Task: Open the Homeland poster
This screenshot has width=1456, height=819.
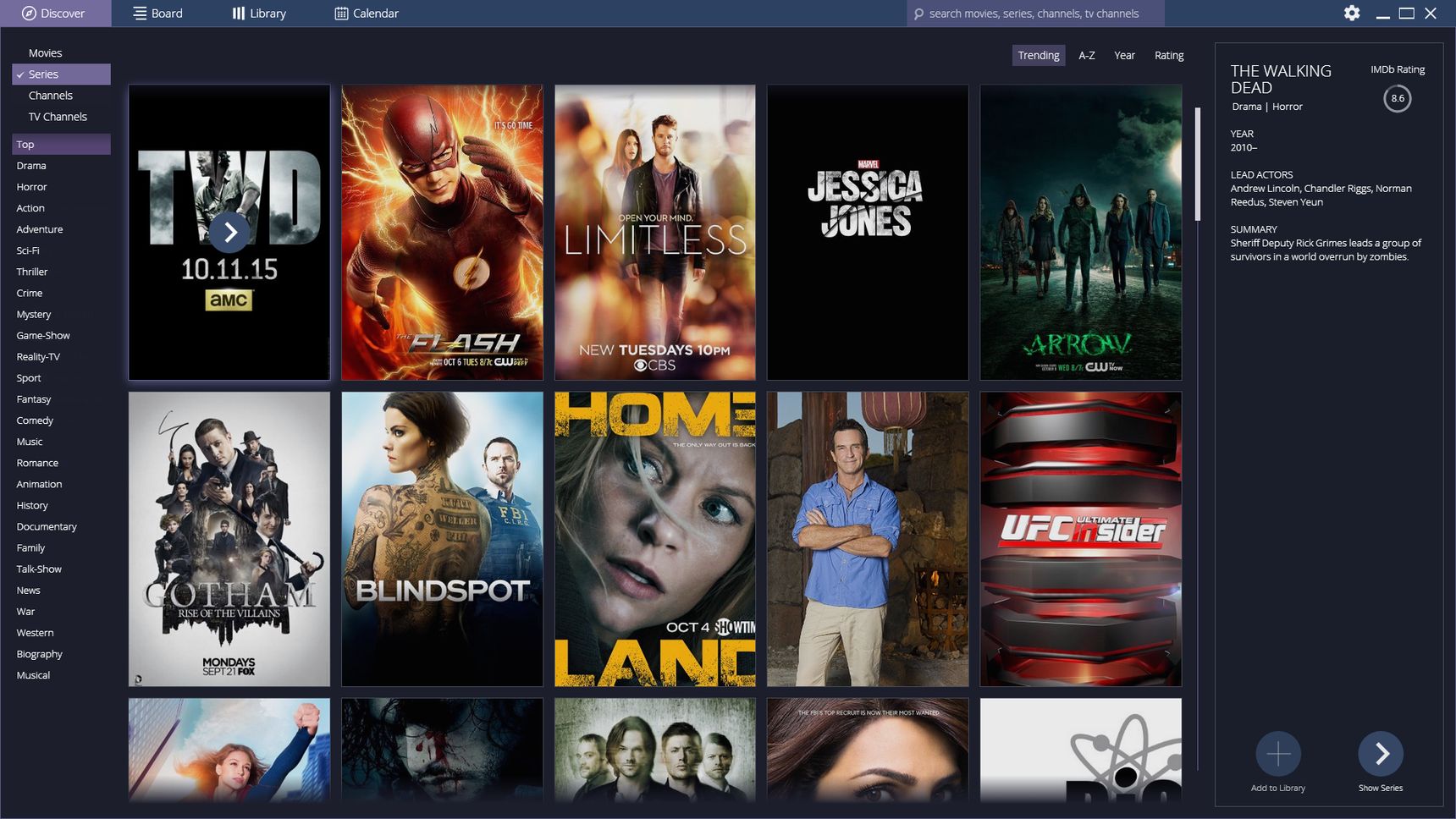Action: (x=655, y=539)
